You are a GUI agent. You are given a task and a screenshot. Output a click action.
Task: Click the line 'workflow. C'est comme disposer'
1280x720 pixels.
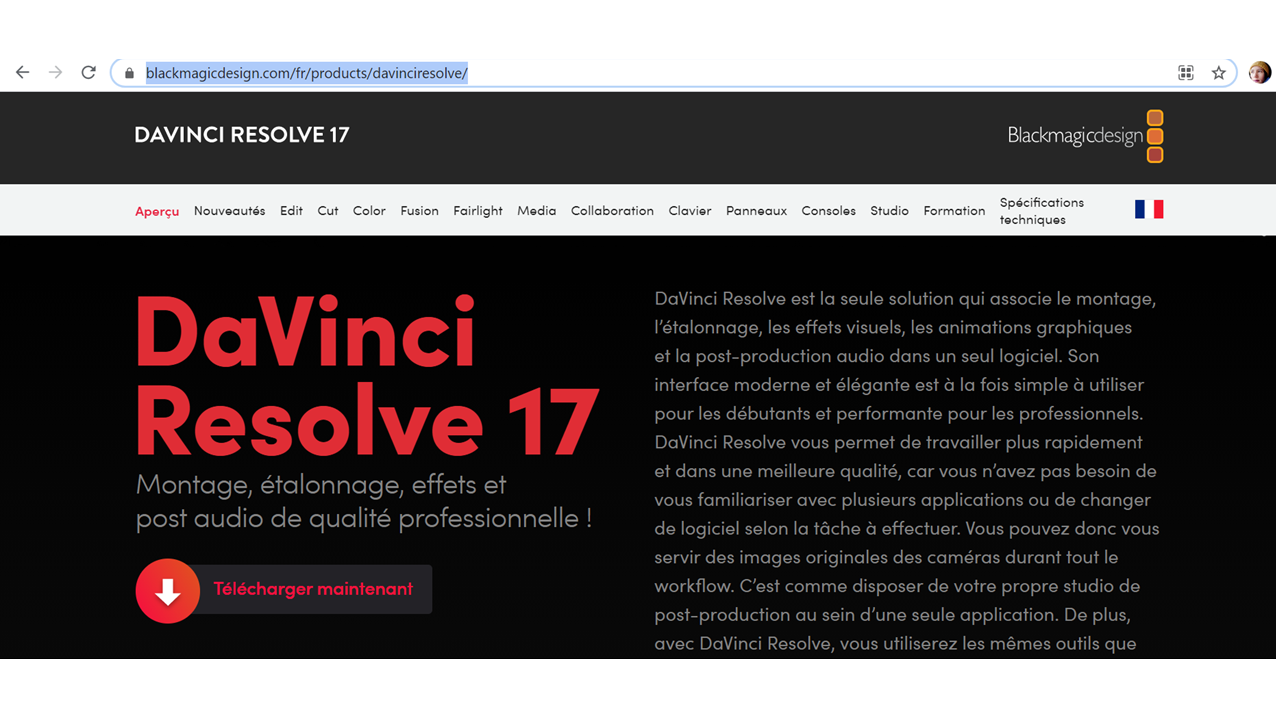[897, 586]
